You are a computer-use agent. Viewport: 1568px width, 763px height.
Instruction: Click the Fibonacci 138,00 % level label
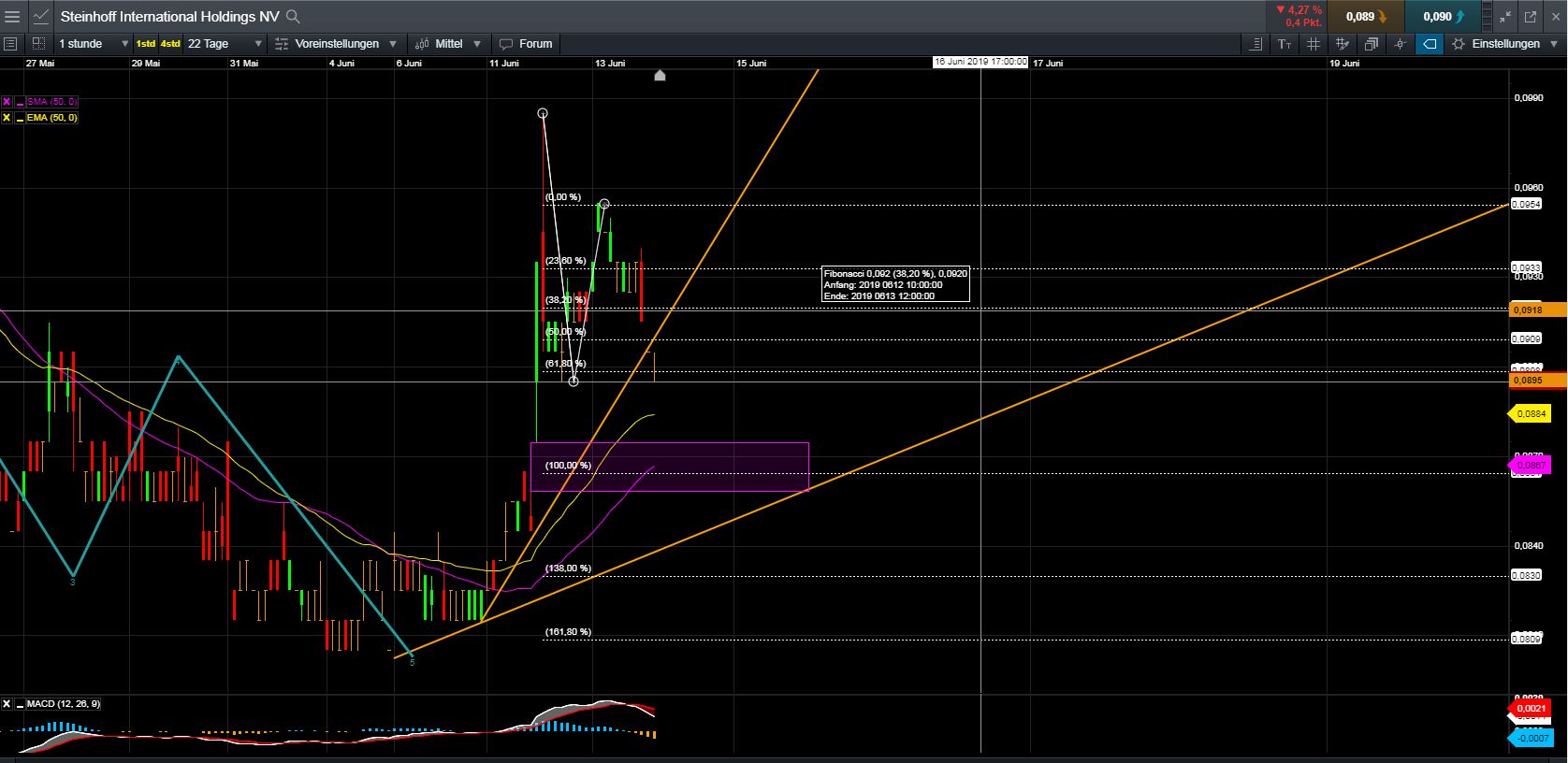pyautogui.click(x=568, y=569)
